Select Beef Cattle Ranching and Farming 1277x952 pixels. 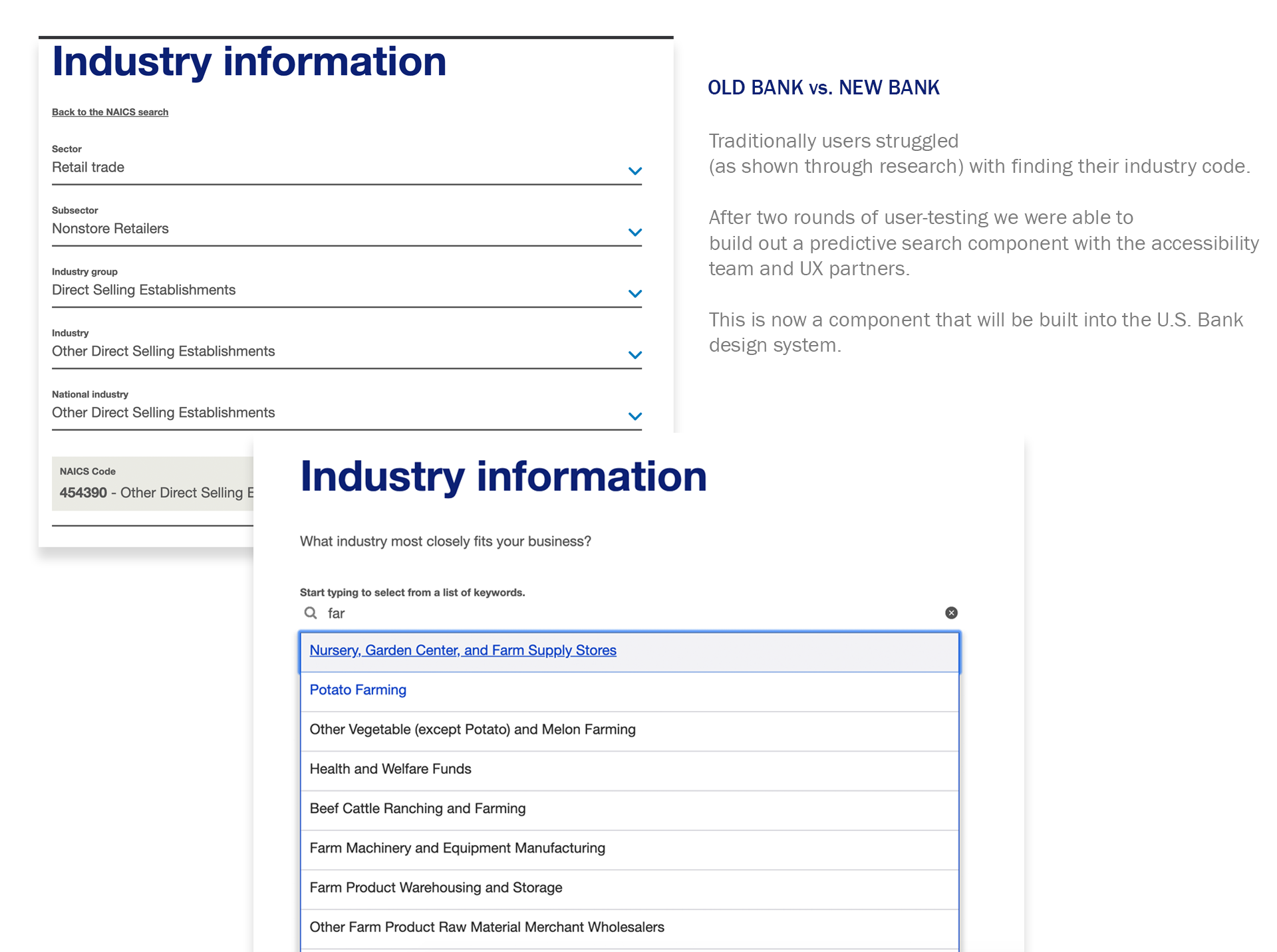[418, 808]
